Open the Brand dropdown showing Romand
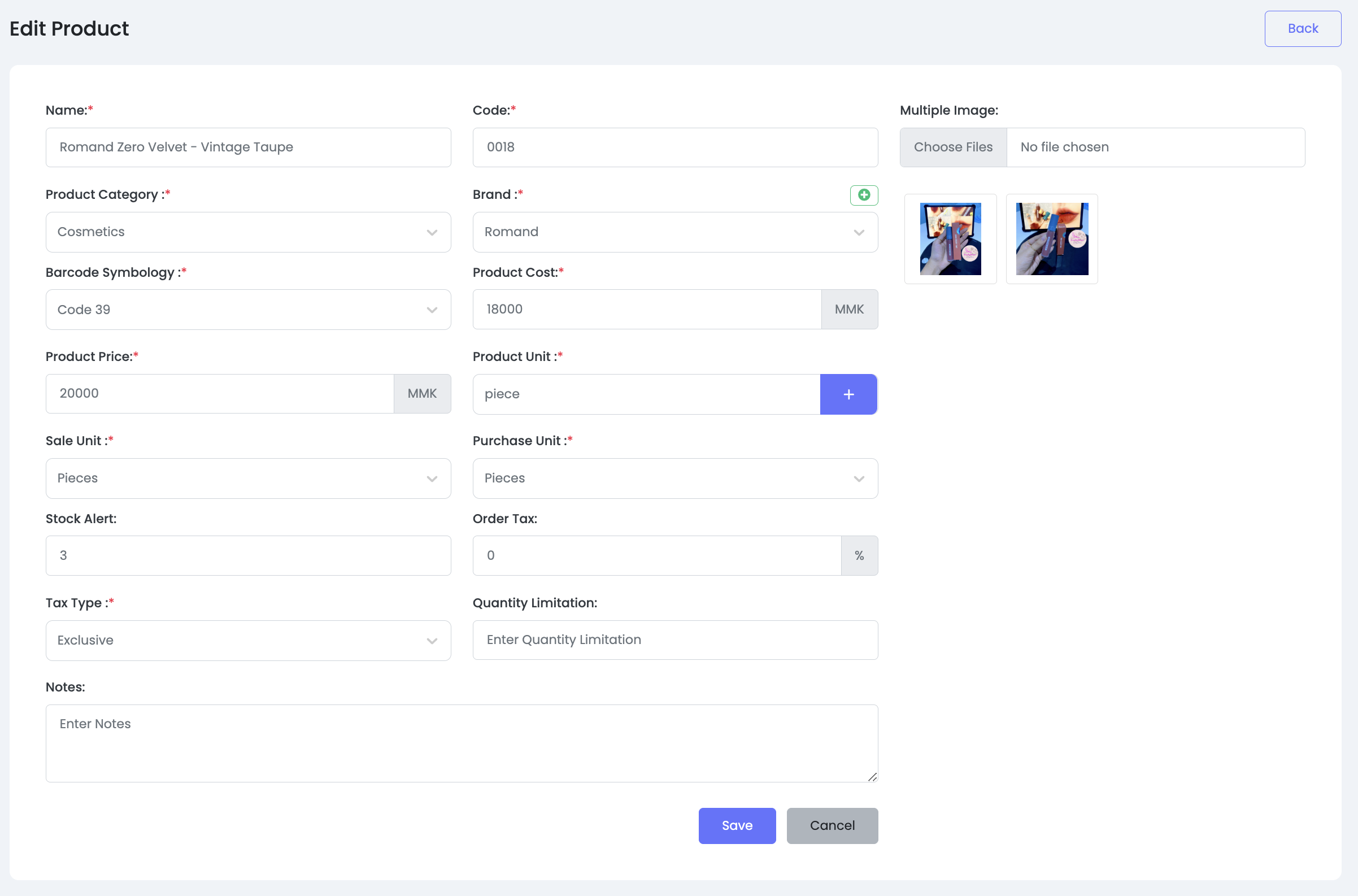The image size is (1358, 896). tap(674, 232)
